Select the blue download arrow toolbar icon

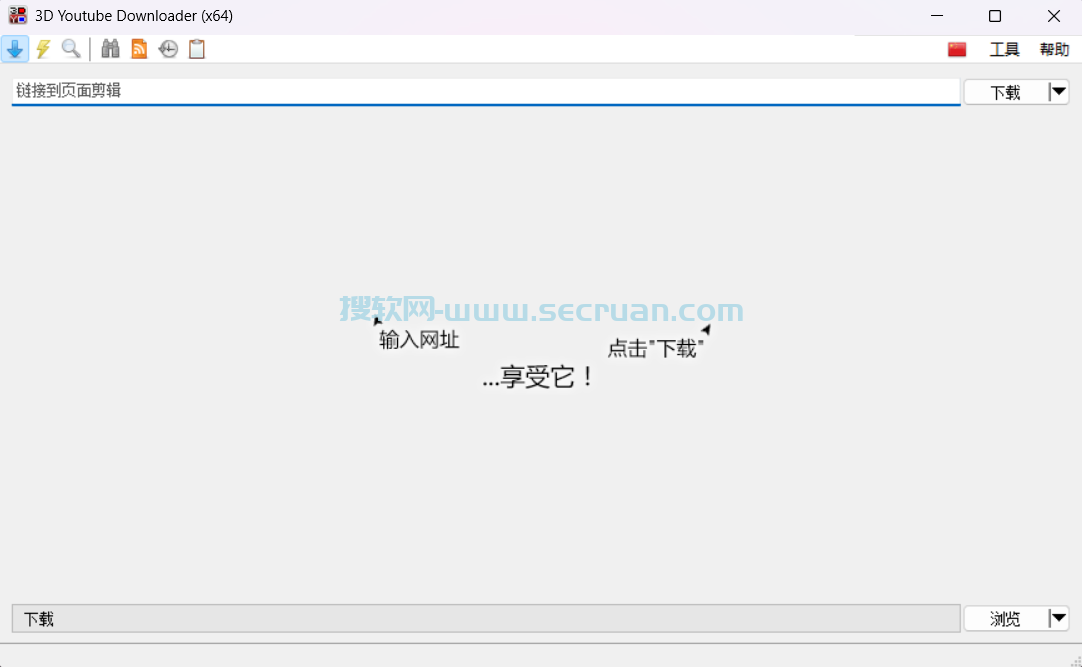14,49
